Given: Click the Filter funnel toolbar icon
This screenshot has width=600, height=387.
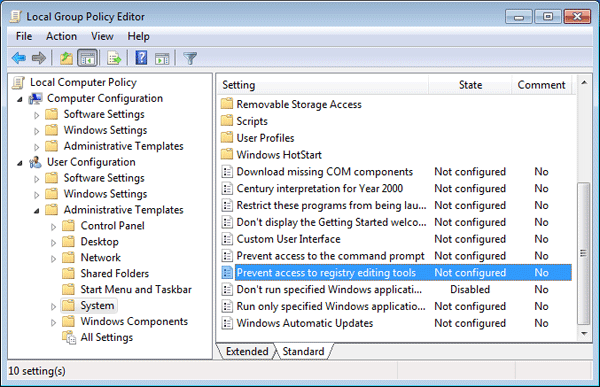Looking at the screenshot, I should coord(190,59).
